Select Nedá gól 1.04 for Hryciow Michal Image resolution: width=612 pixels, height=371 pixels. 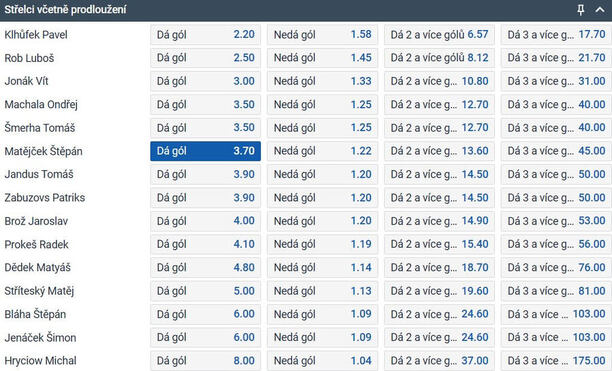(x=322, y=360)
